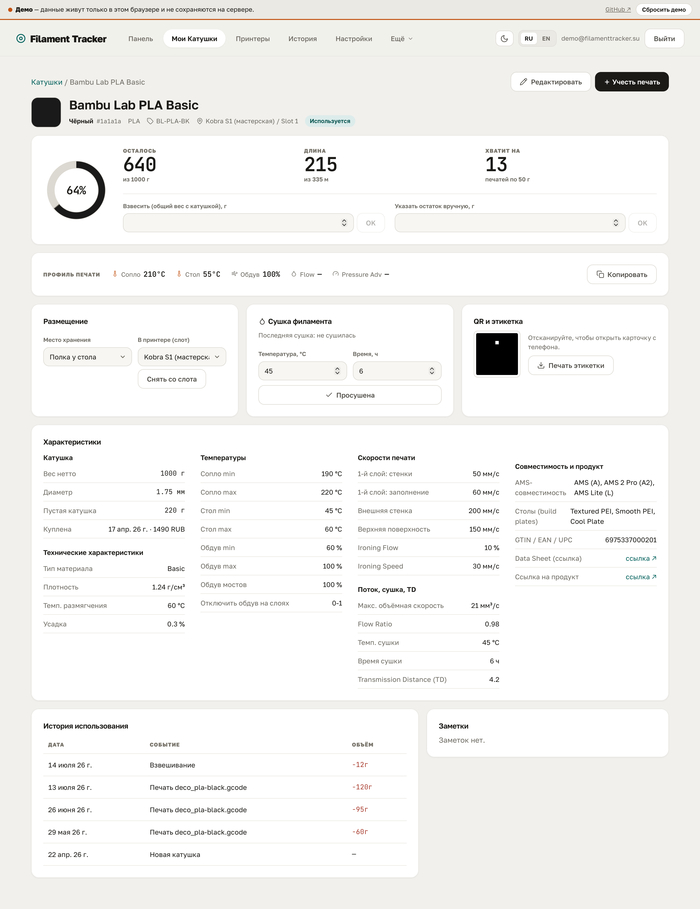Click the #1a1a1a hex color code
Screen dimensions: 700x909
pos(108,121)
